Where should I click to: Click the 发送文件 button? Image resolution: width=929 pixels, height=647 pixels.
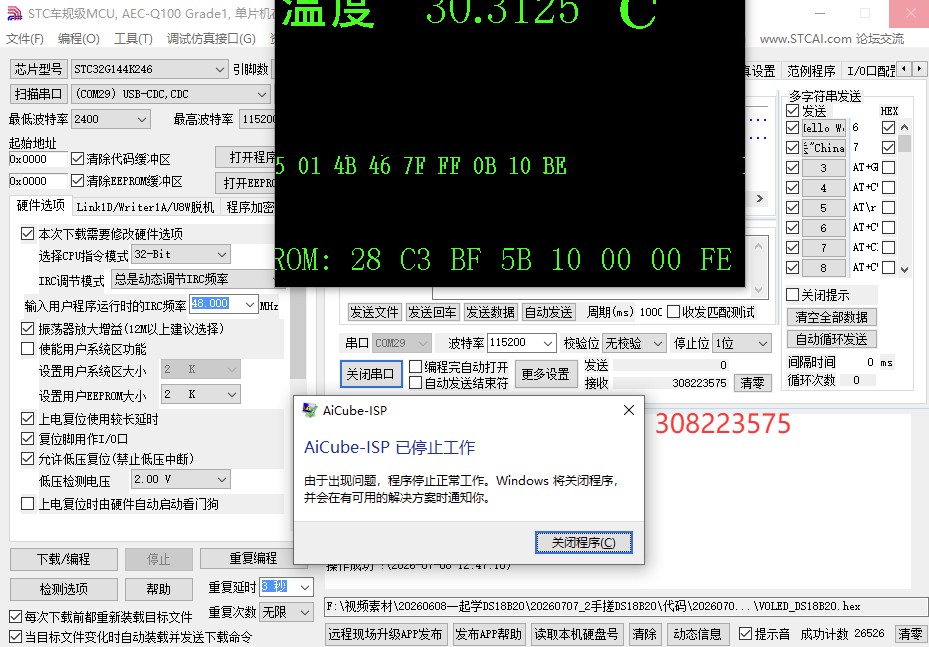point(374,312)
